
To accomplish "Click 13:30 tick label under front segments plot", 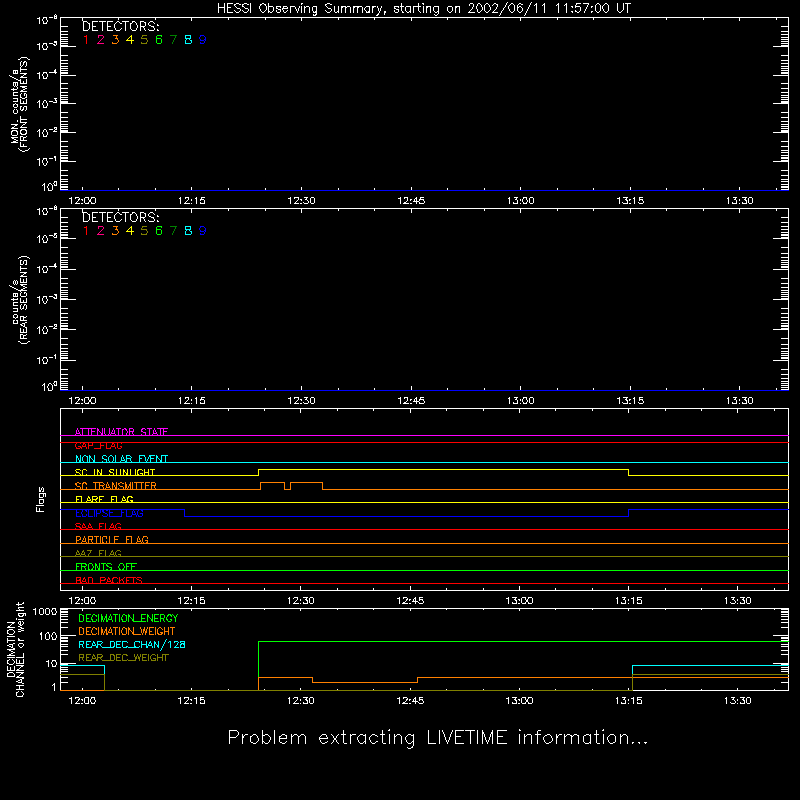I will (x=739, y=201).
